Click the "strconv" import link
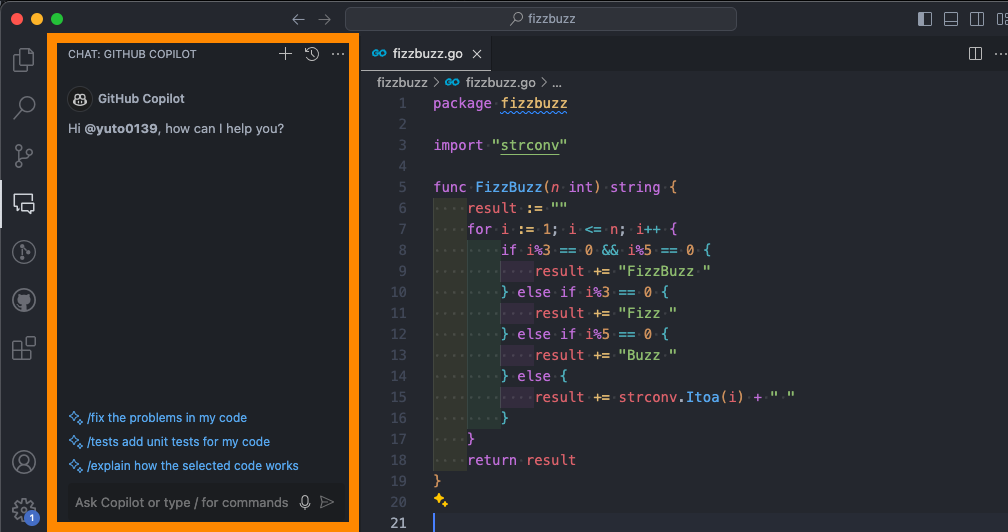 pos(530,145)
